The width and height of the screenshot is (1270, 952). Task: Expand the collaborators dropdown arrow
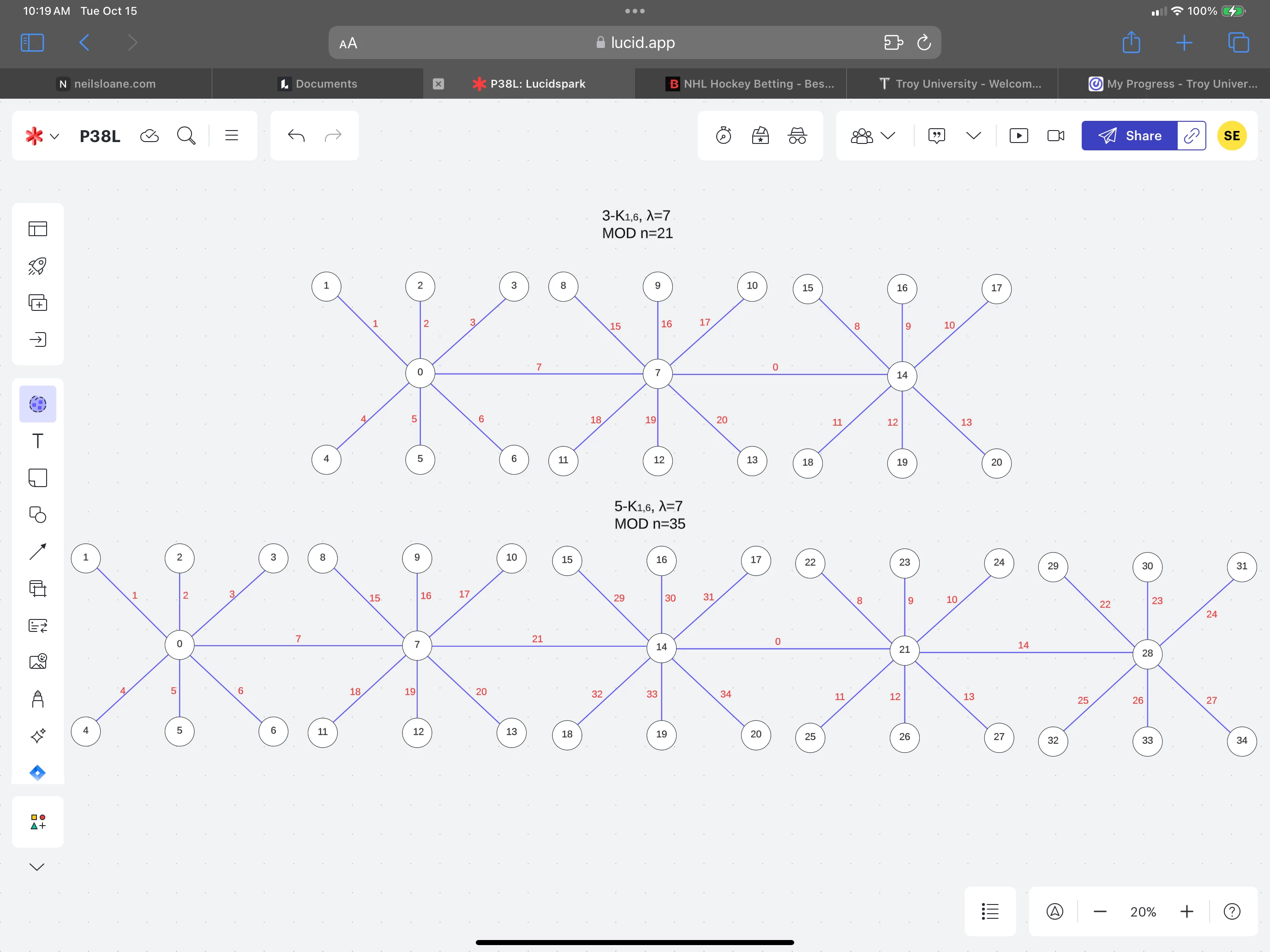click(887, 136)
